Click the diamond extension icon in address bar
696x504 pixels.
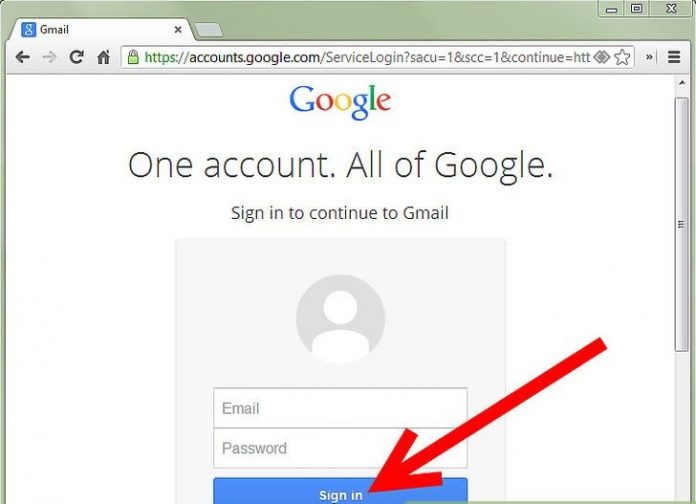601,57
